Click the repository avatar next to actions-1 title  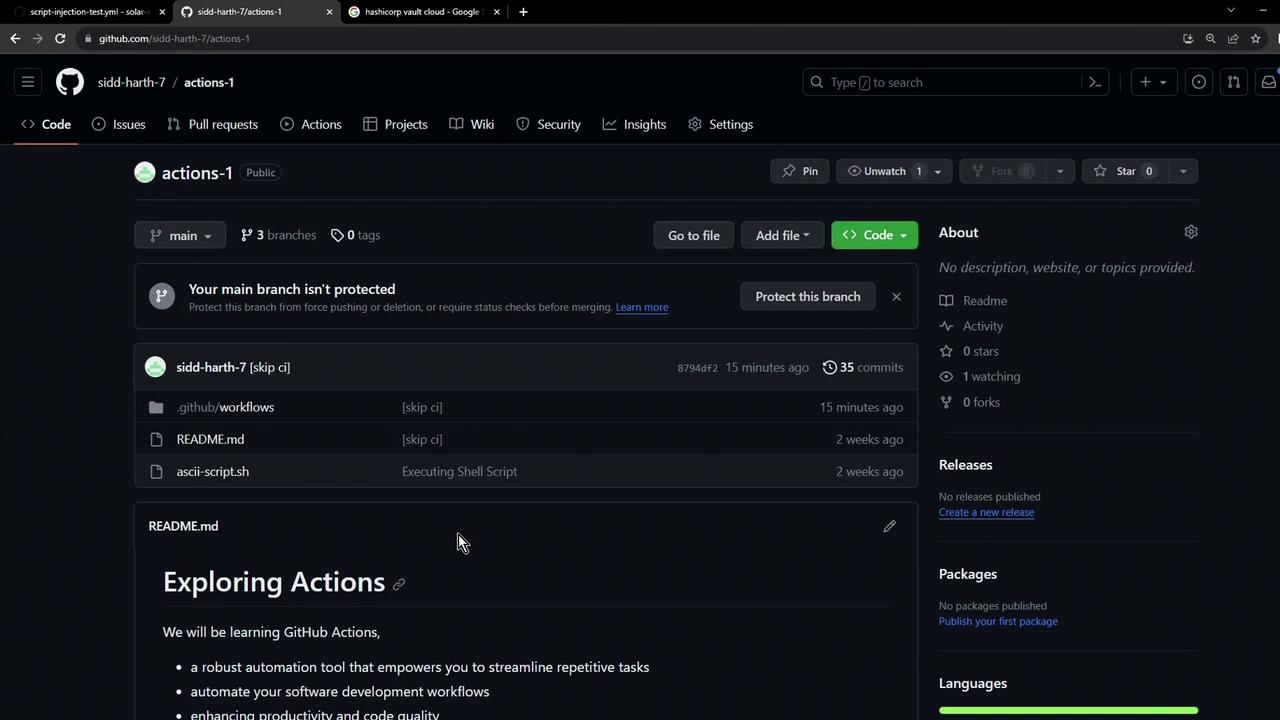click(145, 172)
